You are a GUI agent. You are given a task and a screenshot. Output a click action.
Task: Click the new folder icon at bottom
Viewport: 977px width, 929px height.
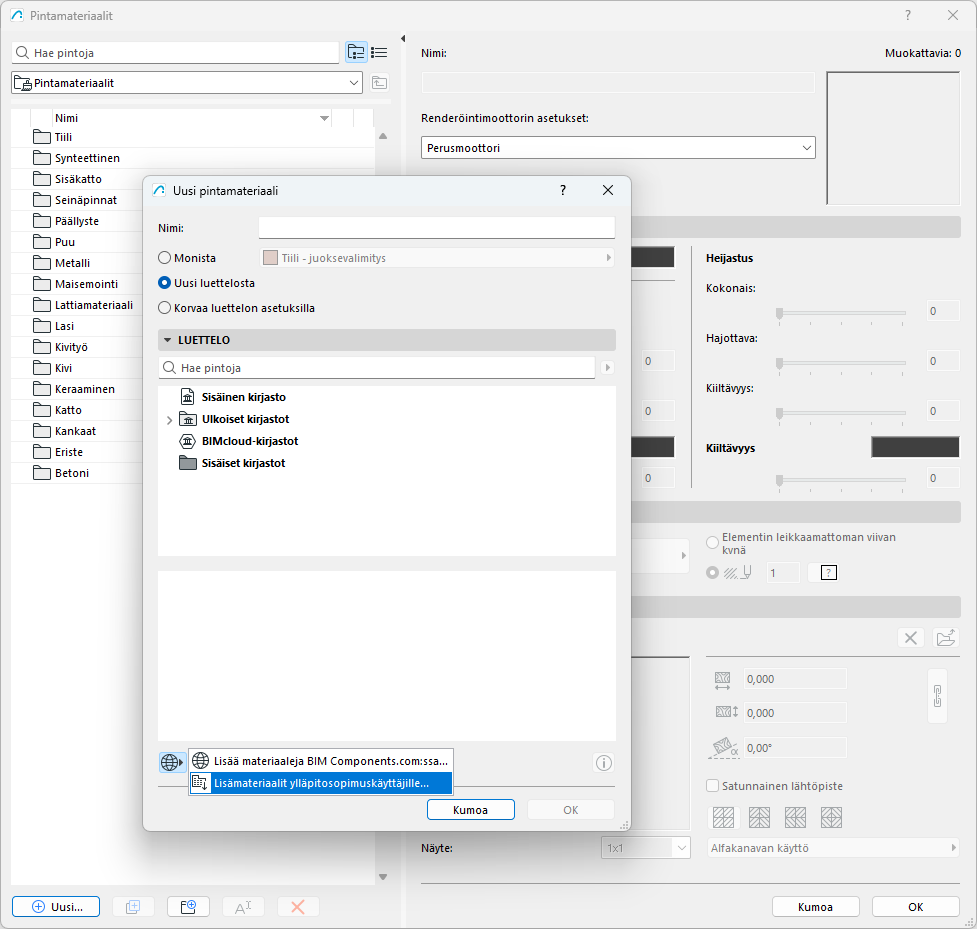point(188,907)
